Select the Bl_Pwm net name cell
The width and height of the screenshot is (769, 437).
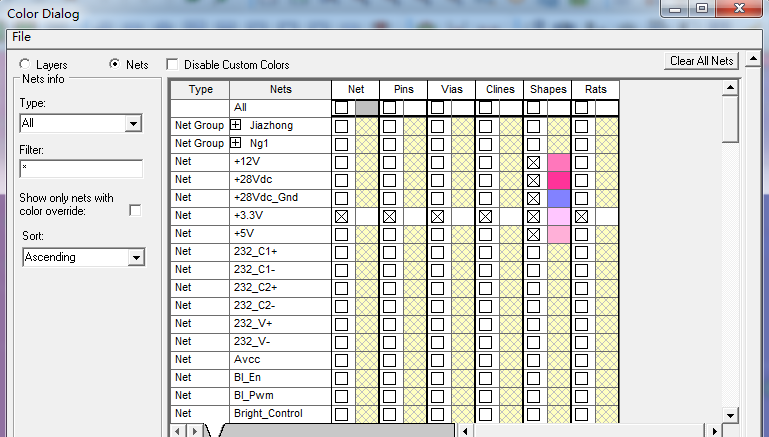tap(281, 395)
